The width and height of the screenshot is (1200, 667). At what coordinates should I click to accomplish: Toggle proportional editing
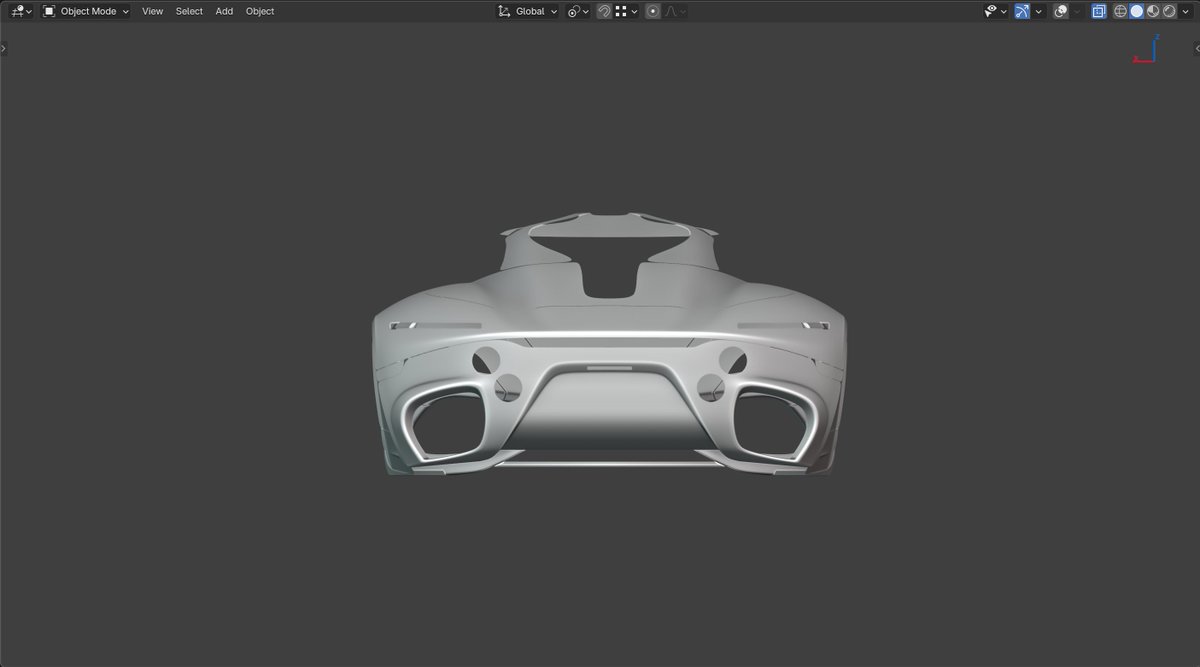pyautogui.click(x=652, y=11)
